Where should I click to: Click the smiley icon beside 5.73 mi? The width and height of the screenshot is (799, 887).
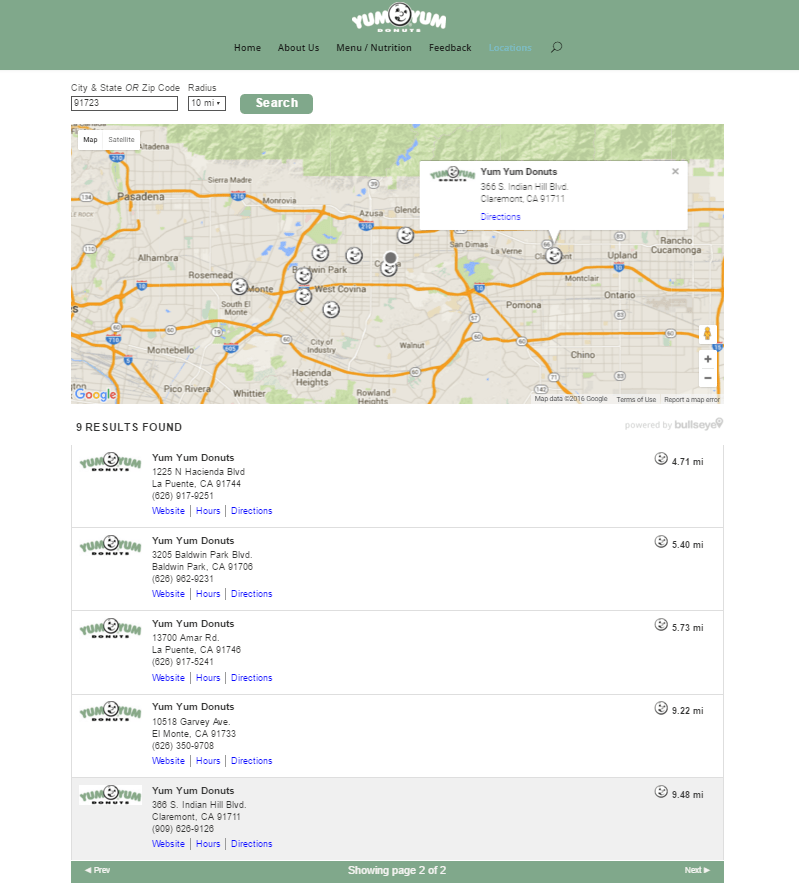661,625
